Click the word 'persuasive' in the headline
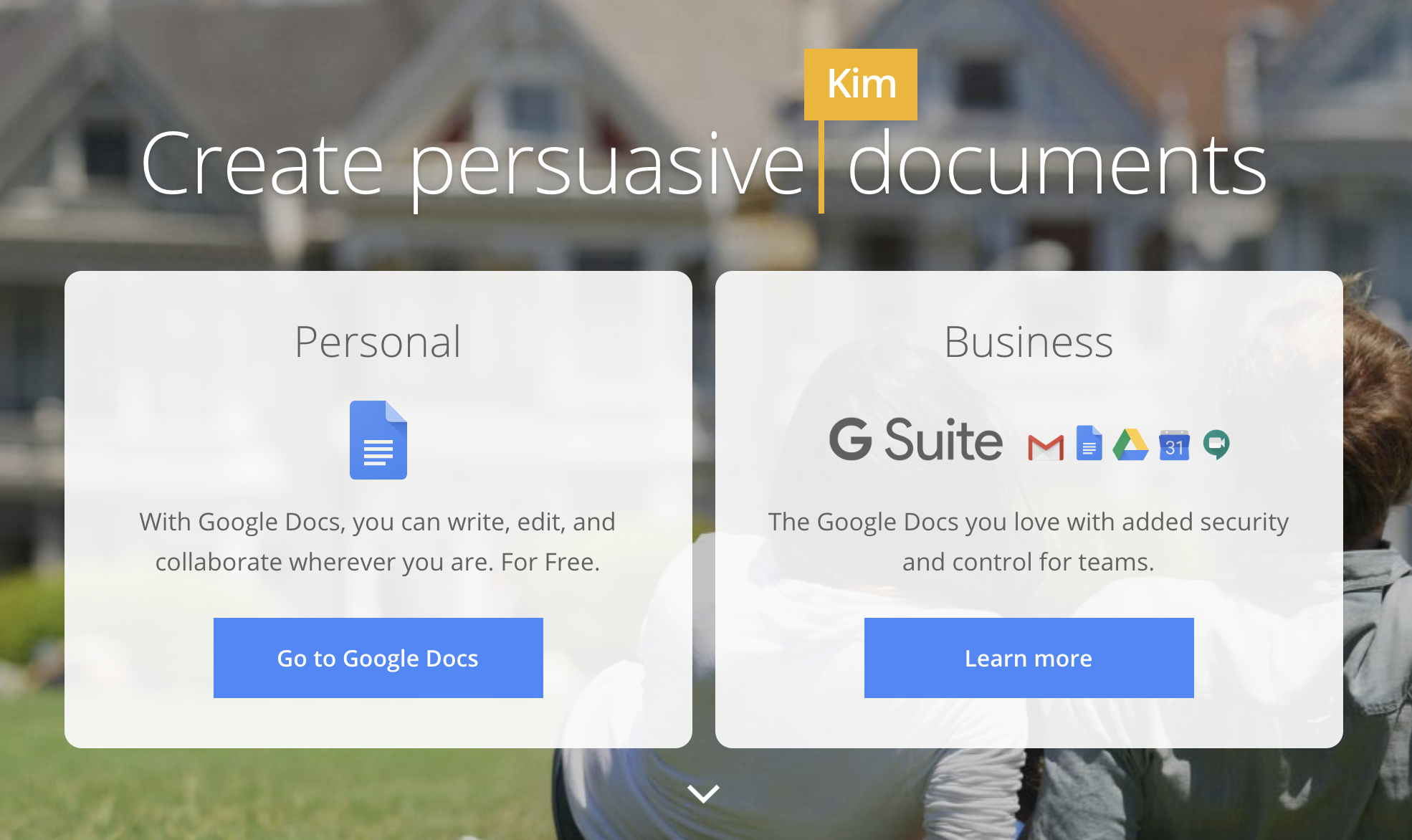The height and width of the screenshot is (840, 1412). pyautogui.click(x=606, y=166)
